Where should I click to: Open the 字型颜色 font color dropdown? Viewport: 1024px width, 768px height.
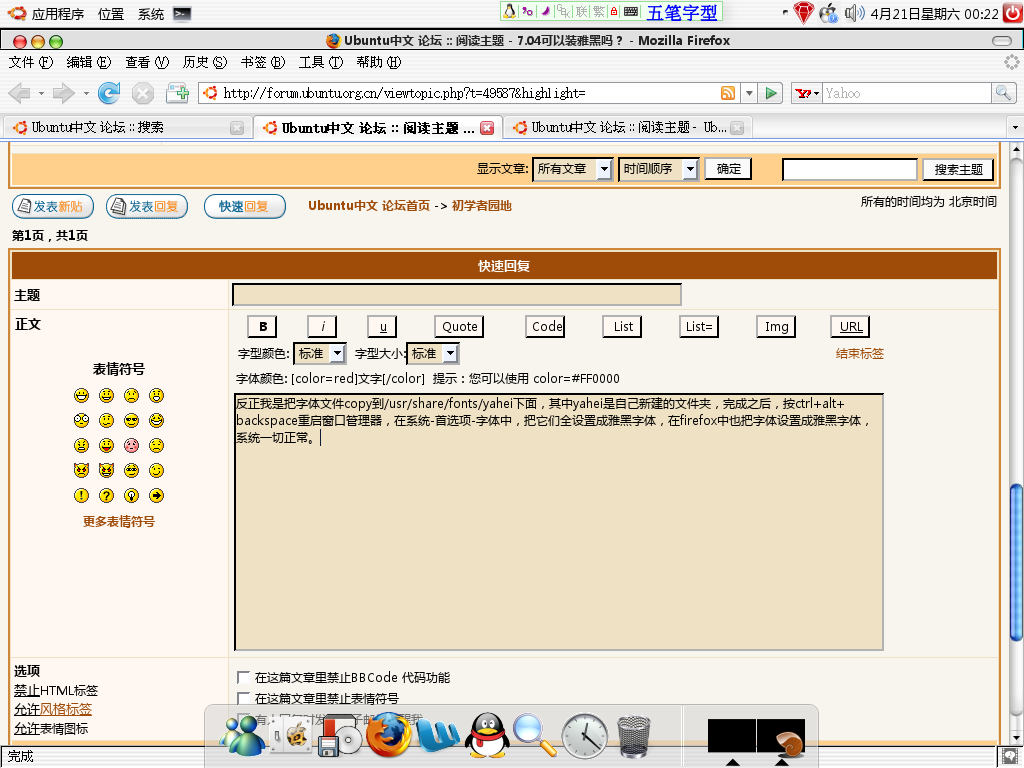[320, 353]
